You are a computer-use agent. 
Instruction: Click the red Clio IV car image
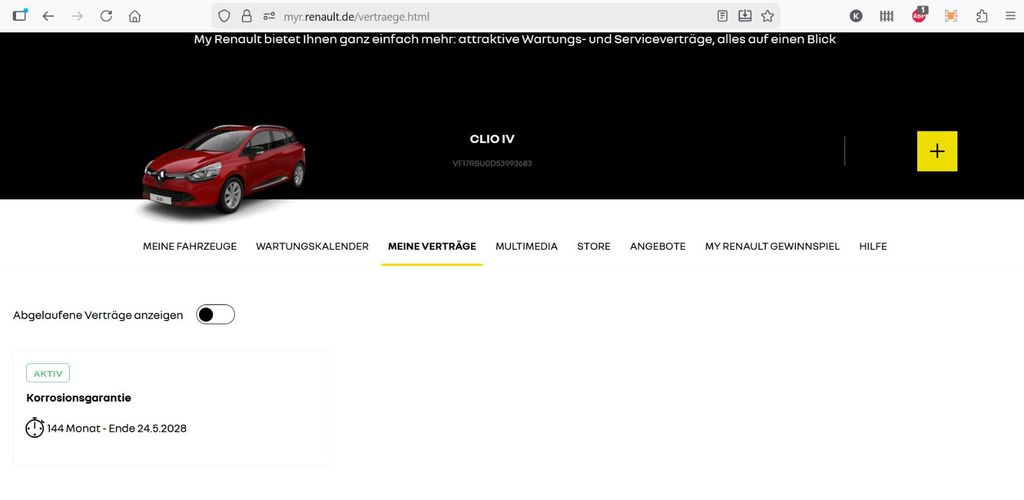point(222,168)
